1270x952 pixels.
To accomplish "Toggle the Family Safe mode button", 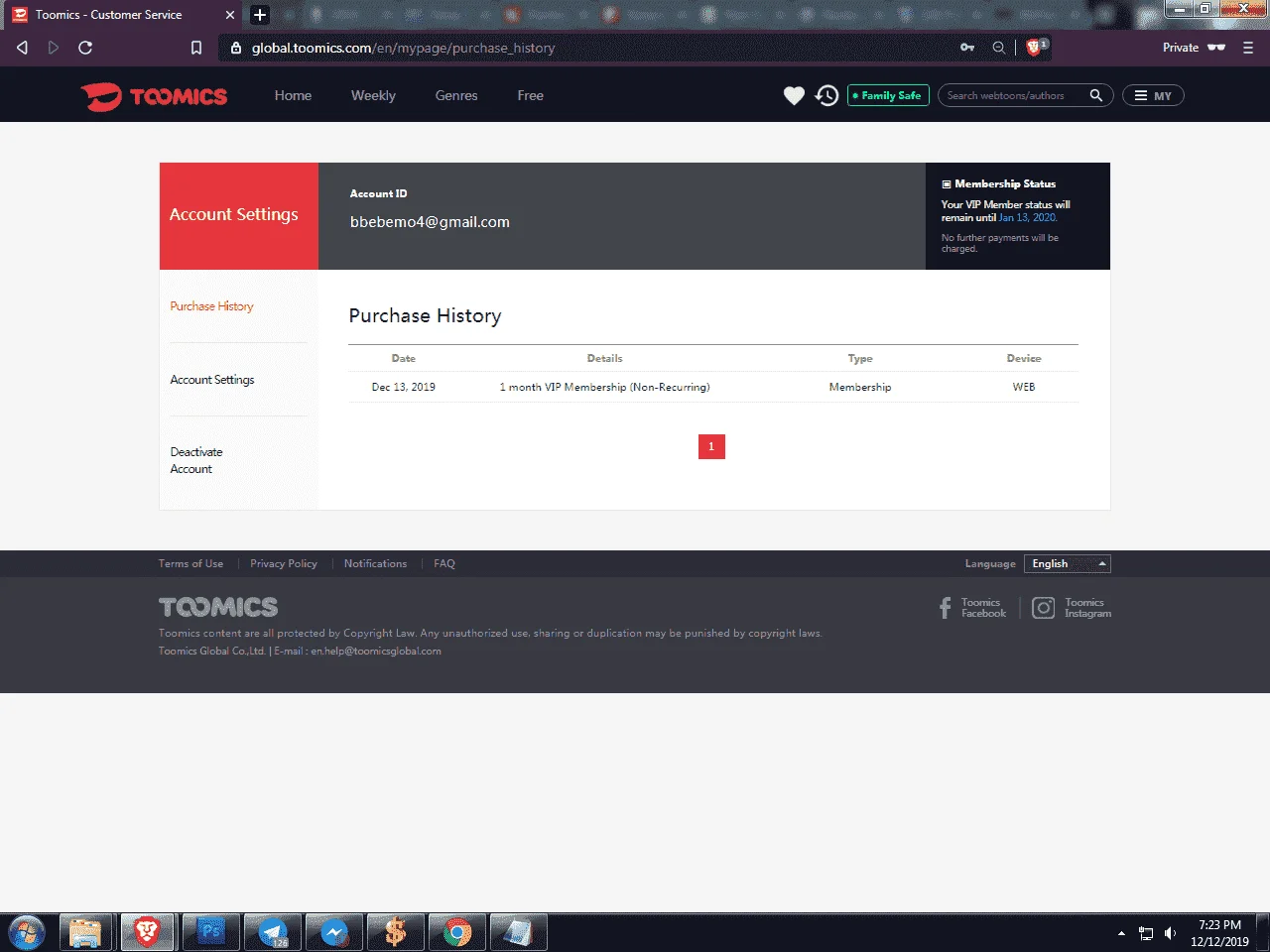I will 888,96.
